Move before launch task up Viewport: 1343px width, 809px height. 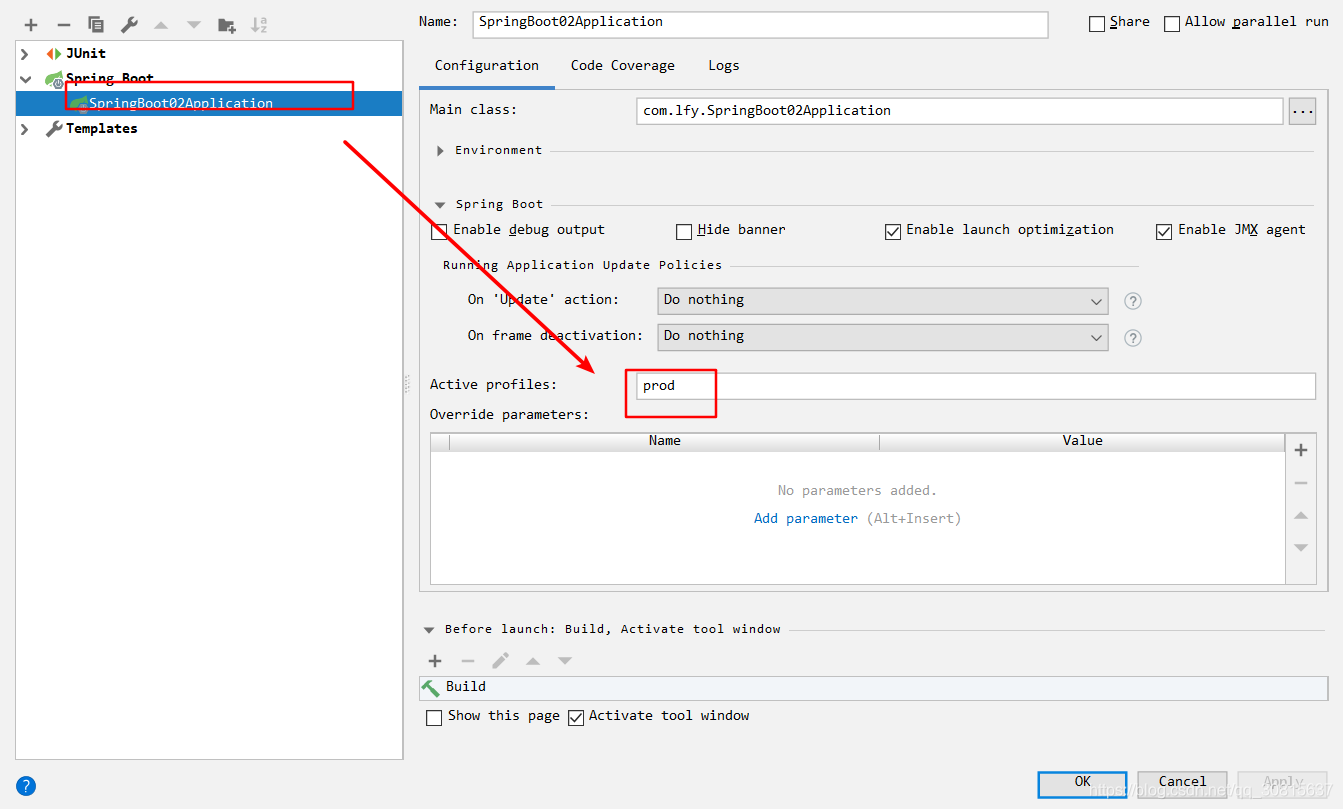[x=533, y=660]
